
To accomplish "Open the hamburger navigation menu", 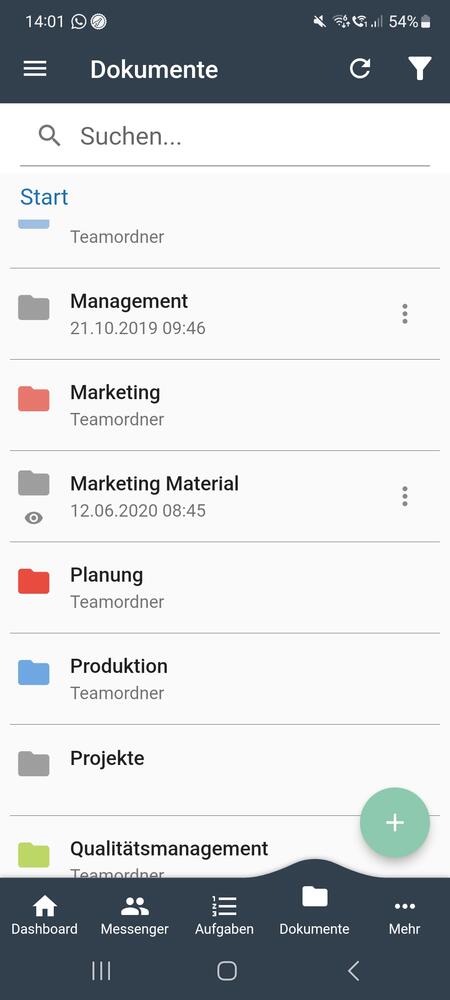I will pyautogui.click(x=35, y=69).
